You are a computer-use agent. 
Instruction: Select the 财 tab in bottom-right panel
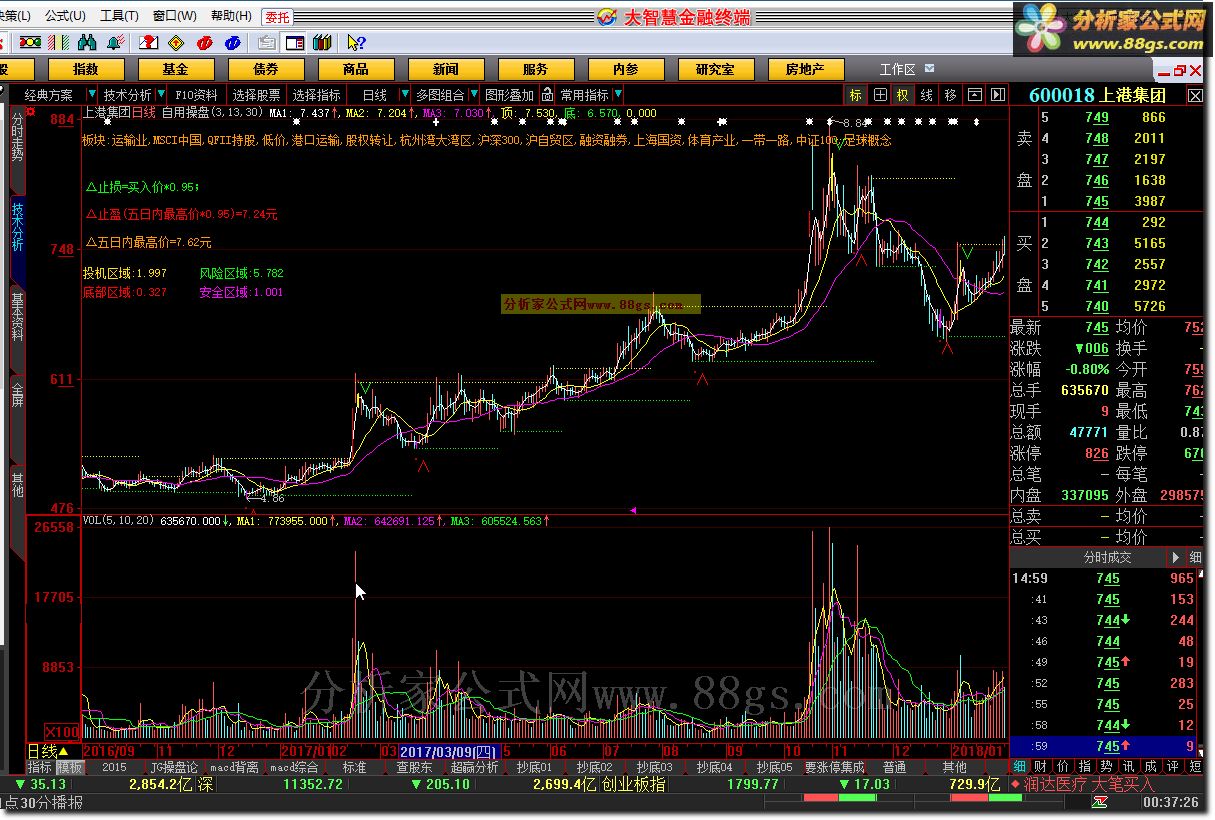pyautogui.click(x=1041, y=766)
